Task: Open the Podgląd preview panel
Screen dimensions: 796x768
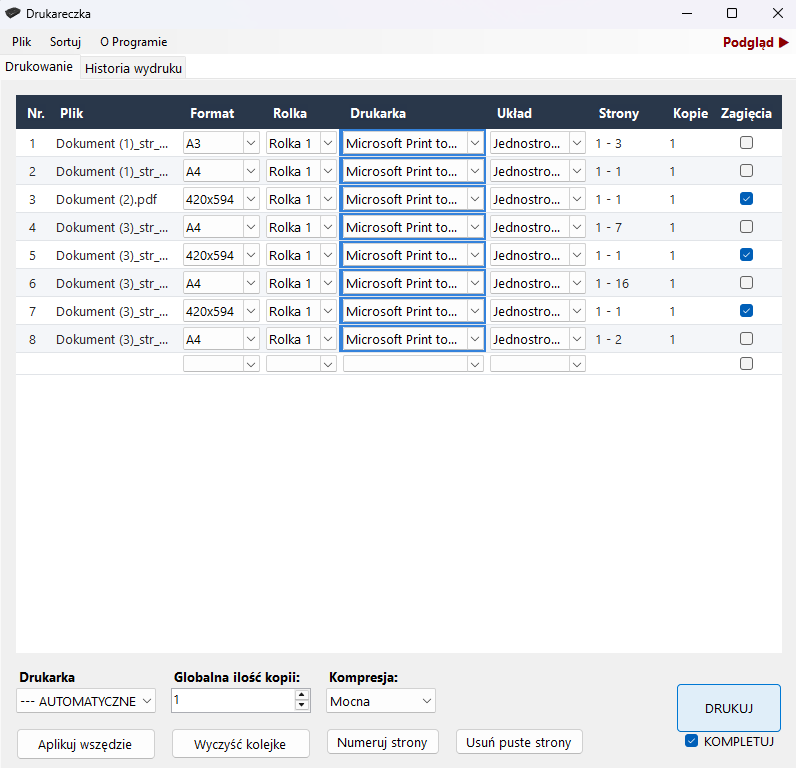Action: click(755, 42)
